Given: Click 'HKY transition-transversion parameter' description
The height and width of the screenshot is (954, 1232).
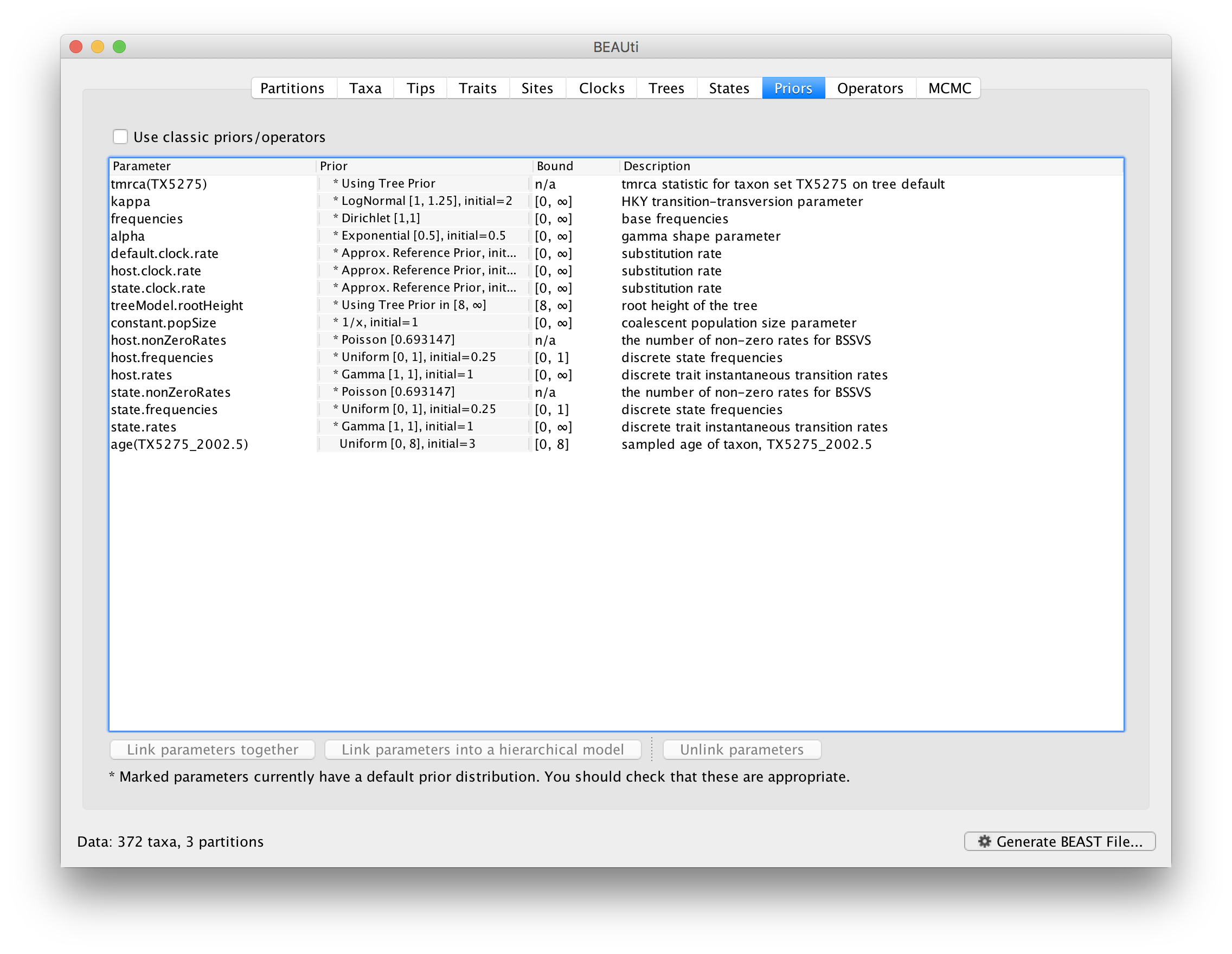Looking at the screenshot, I should pyautogui.click(x=742, y=201).
